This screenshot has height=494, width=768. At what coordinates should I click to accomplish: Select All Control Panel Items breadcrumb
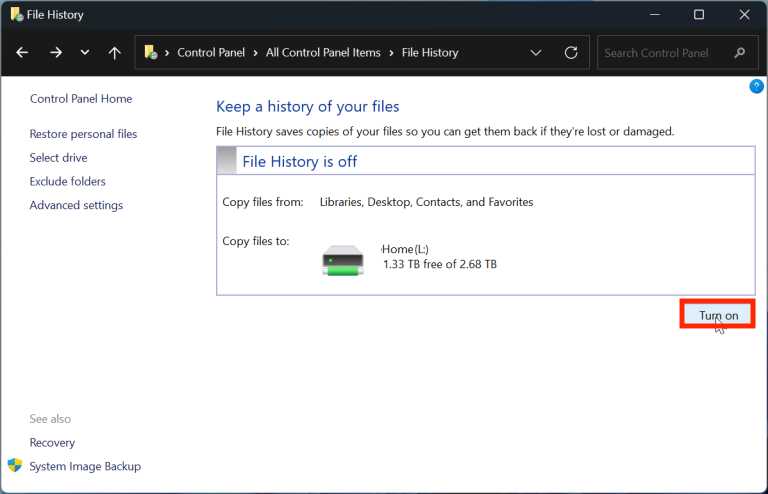(x=323, y=52)
